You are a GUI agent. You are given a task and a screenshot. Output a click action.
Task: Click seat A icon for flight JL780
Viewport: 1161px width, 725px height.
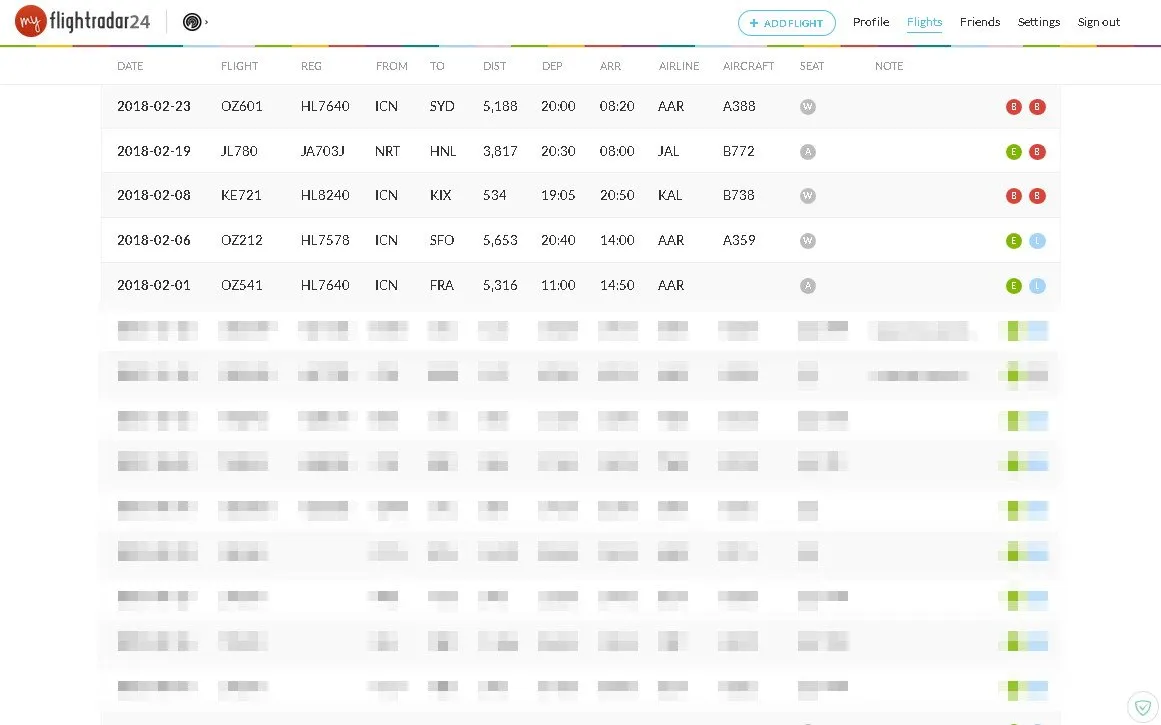pyautogui.click(x=808, y=152)
